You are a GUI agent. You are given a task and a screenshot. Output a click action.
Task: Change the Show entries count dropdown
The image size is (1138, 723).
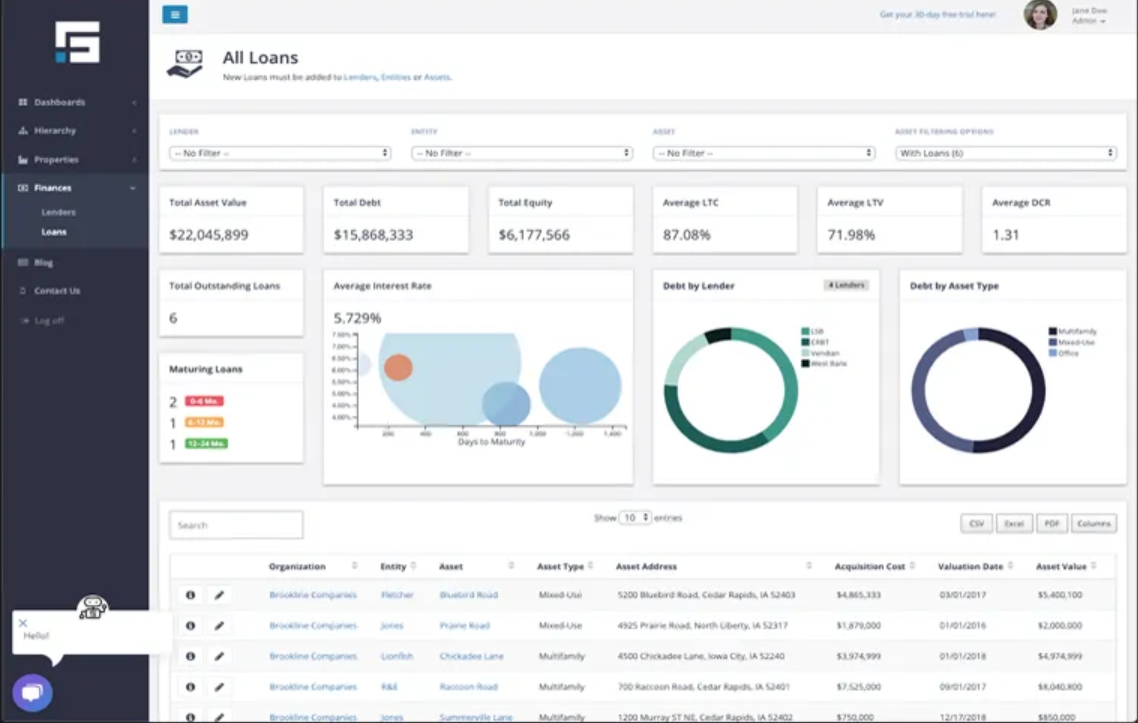coord(635,518)
